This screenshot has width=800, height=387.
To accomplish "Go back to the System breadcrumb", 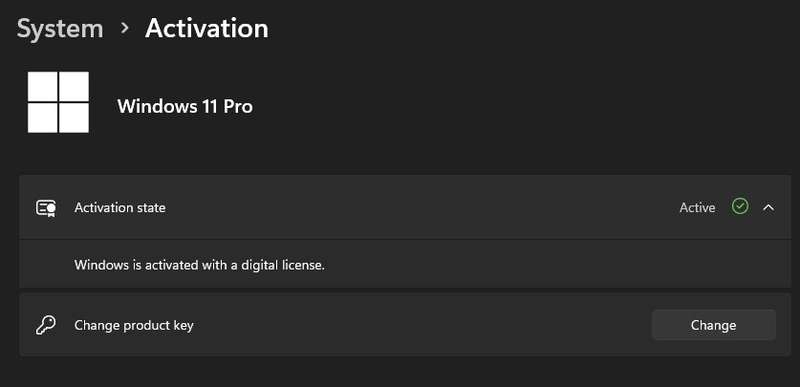I will [60, 29].
